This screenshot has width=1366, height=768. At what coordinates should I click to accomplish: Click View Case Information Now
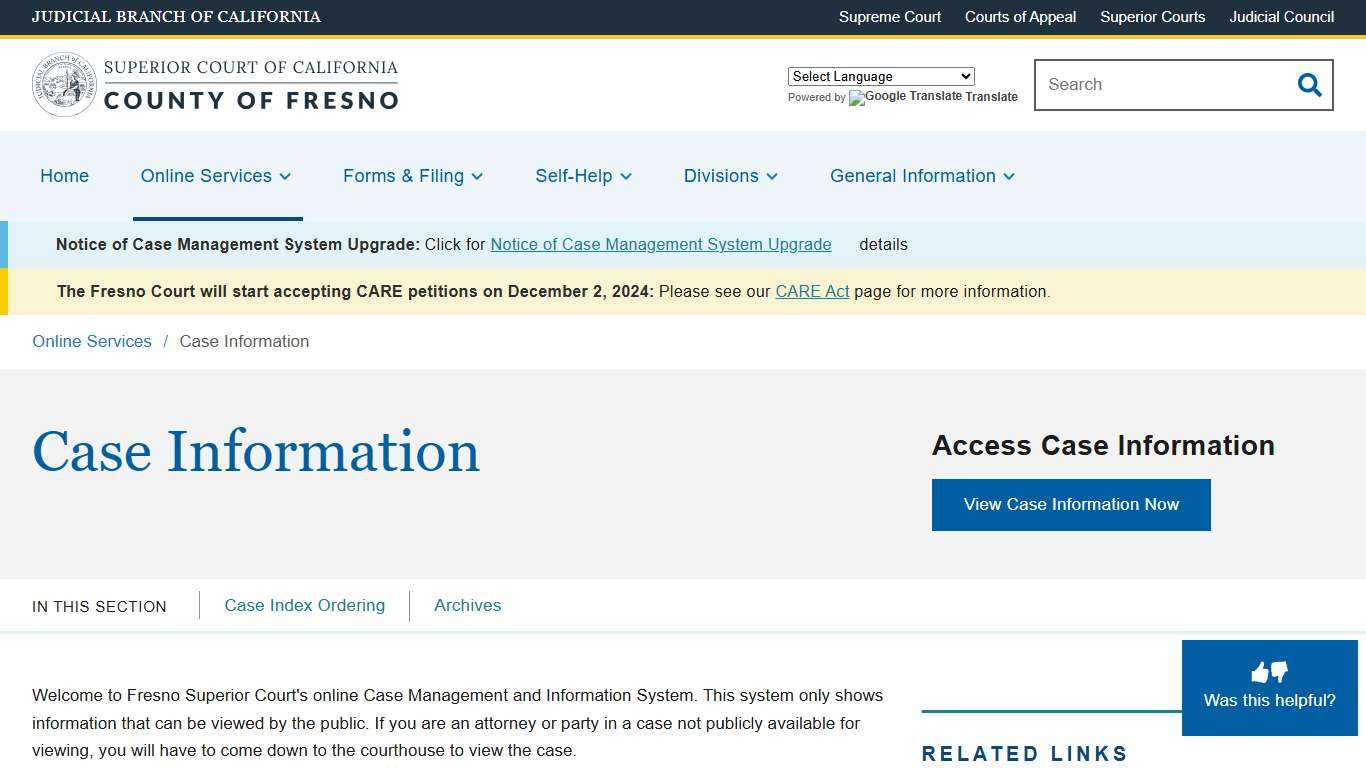click(1071, 504)
